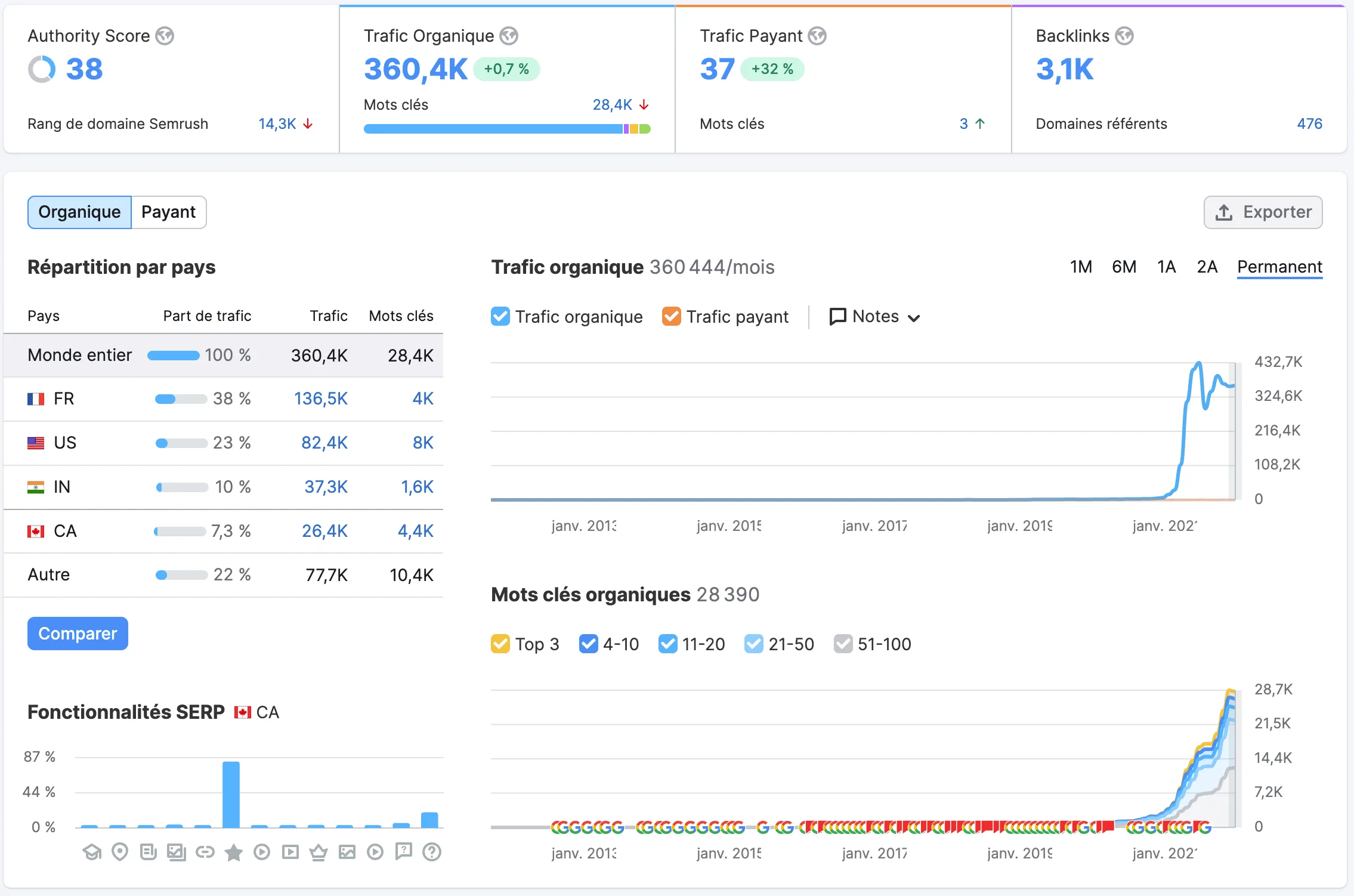Switch to the Payant tab
Viewport: 1354px width, 896px height.
[x=168, y=212]
